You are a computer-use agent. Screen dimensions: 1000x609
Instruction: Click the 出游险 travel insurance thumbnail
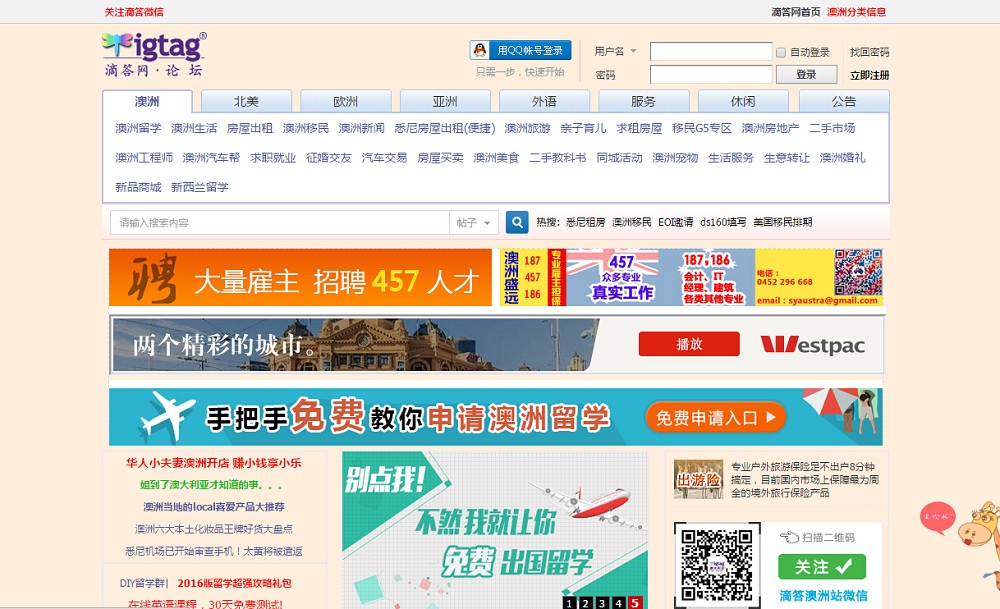point(698,479)
